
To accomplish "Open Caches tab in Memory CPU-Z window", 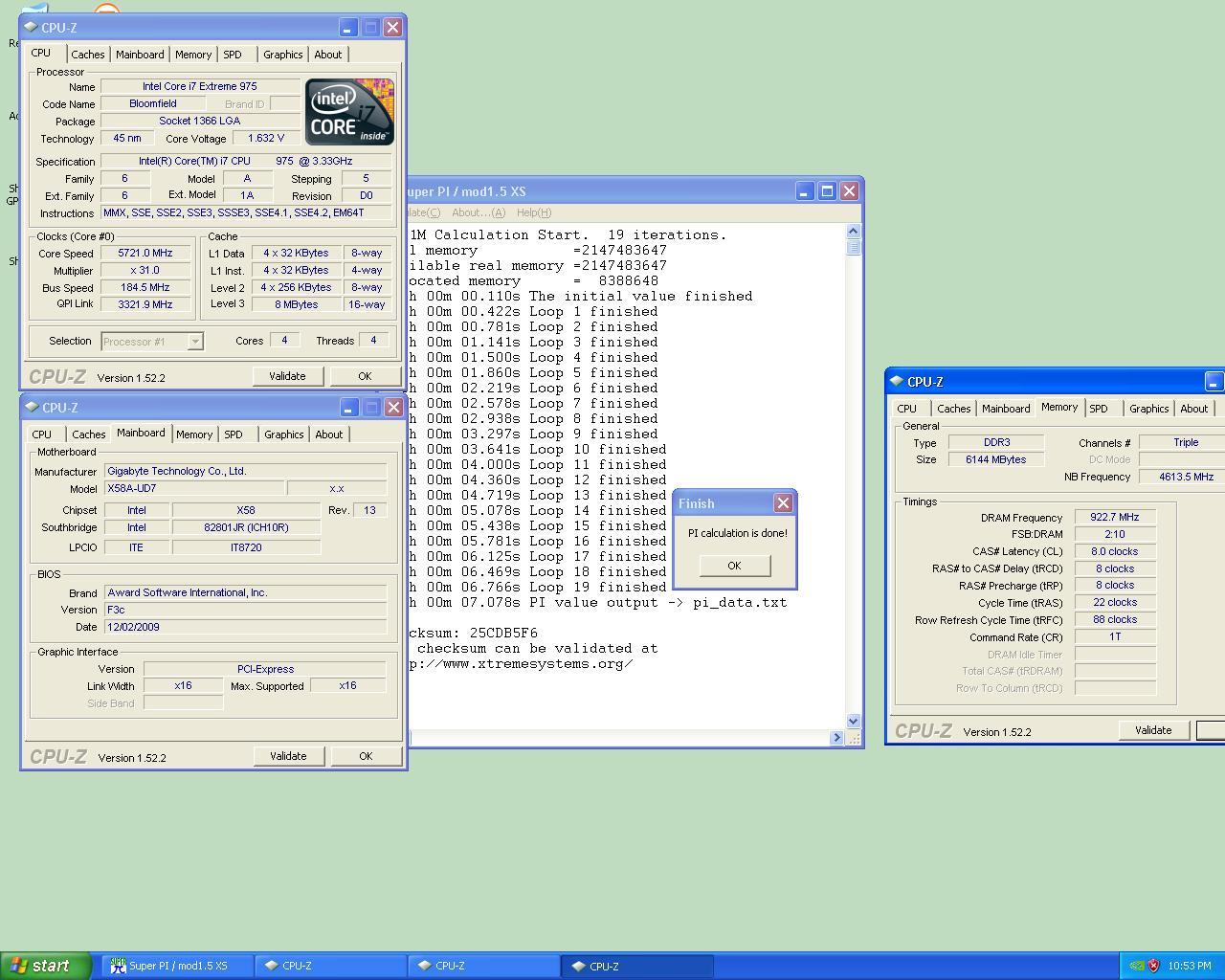I will click(x=954, y=409).
